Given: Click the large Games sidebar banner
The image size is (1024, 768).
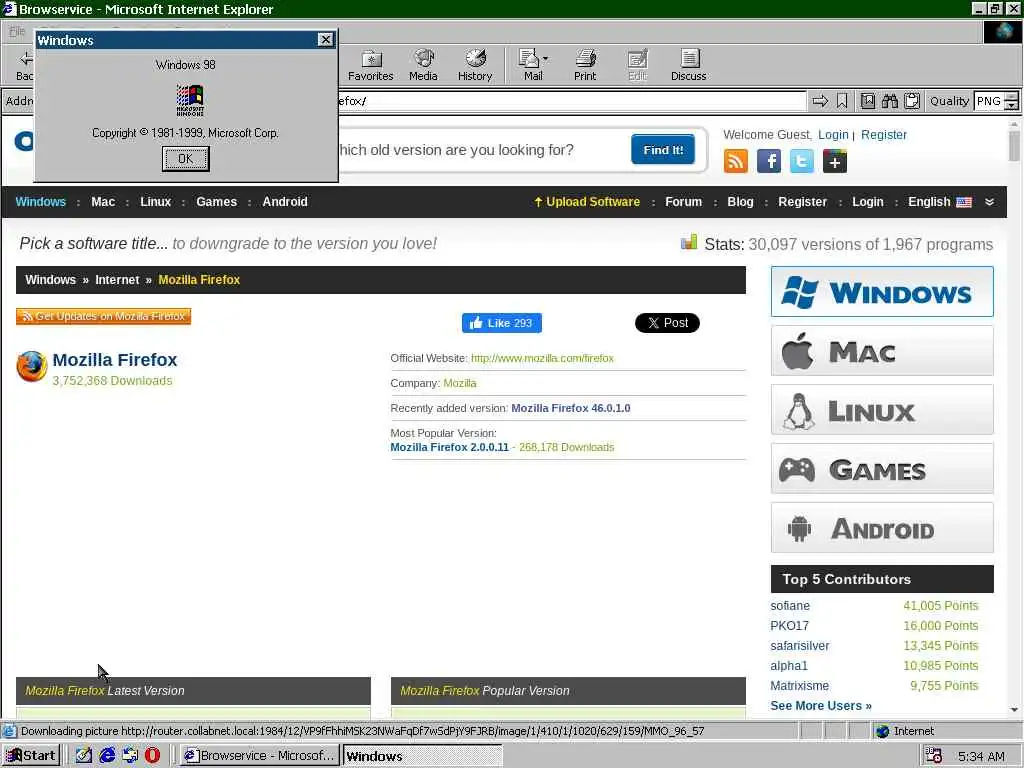Looking at the screenshot, I should pos(882,468).
